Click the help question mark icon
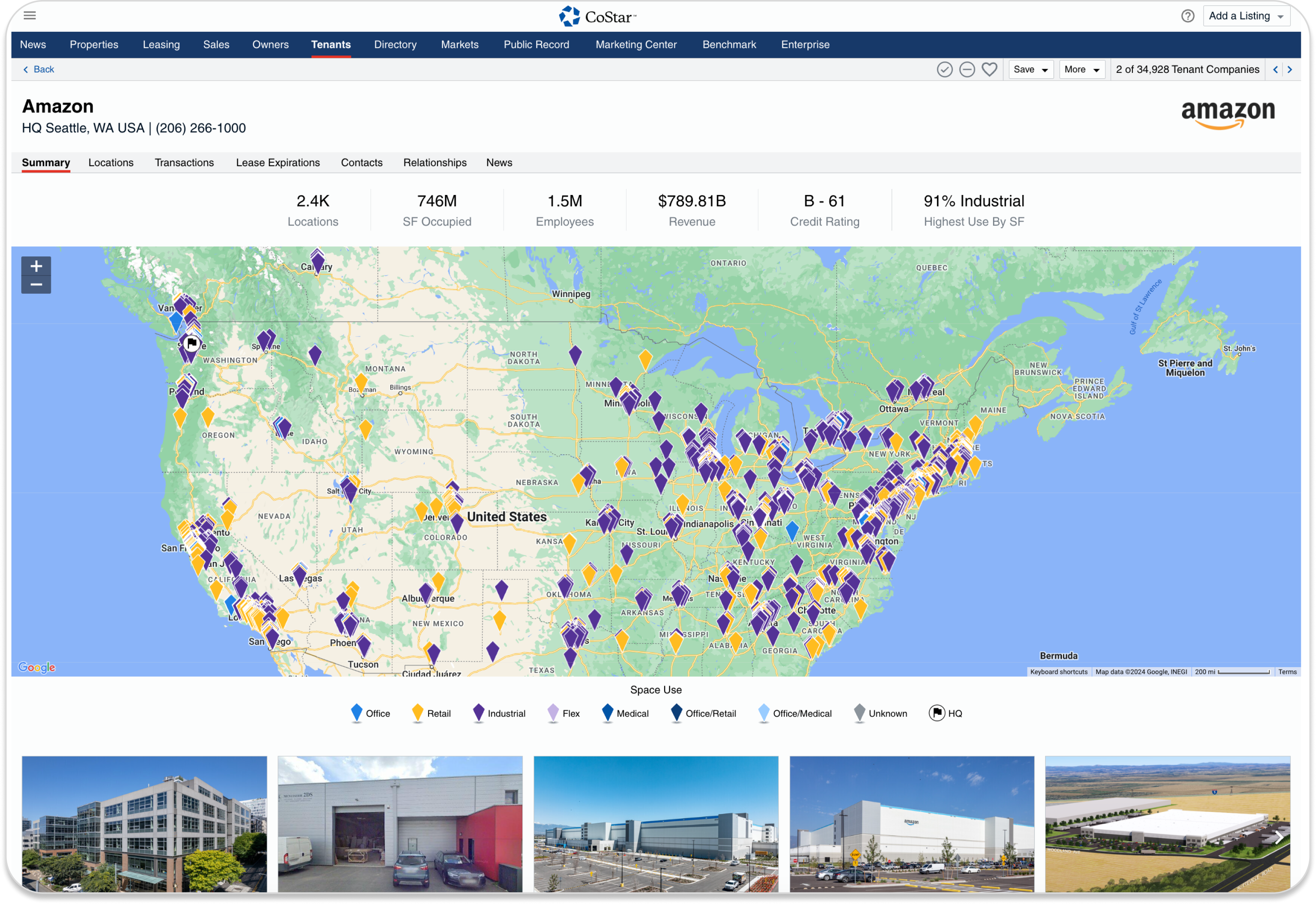Image resolution: width=1316 pixels, height=904 pixels. click(1188, 16)
